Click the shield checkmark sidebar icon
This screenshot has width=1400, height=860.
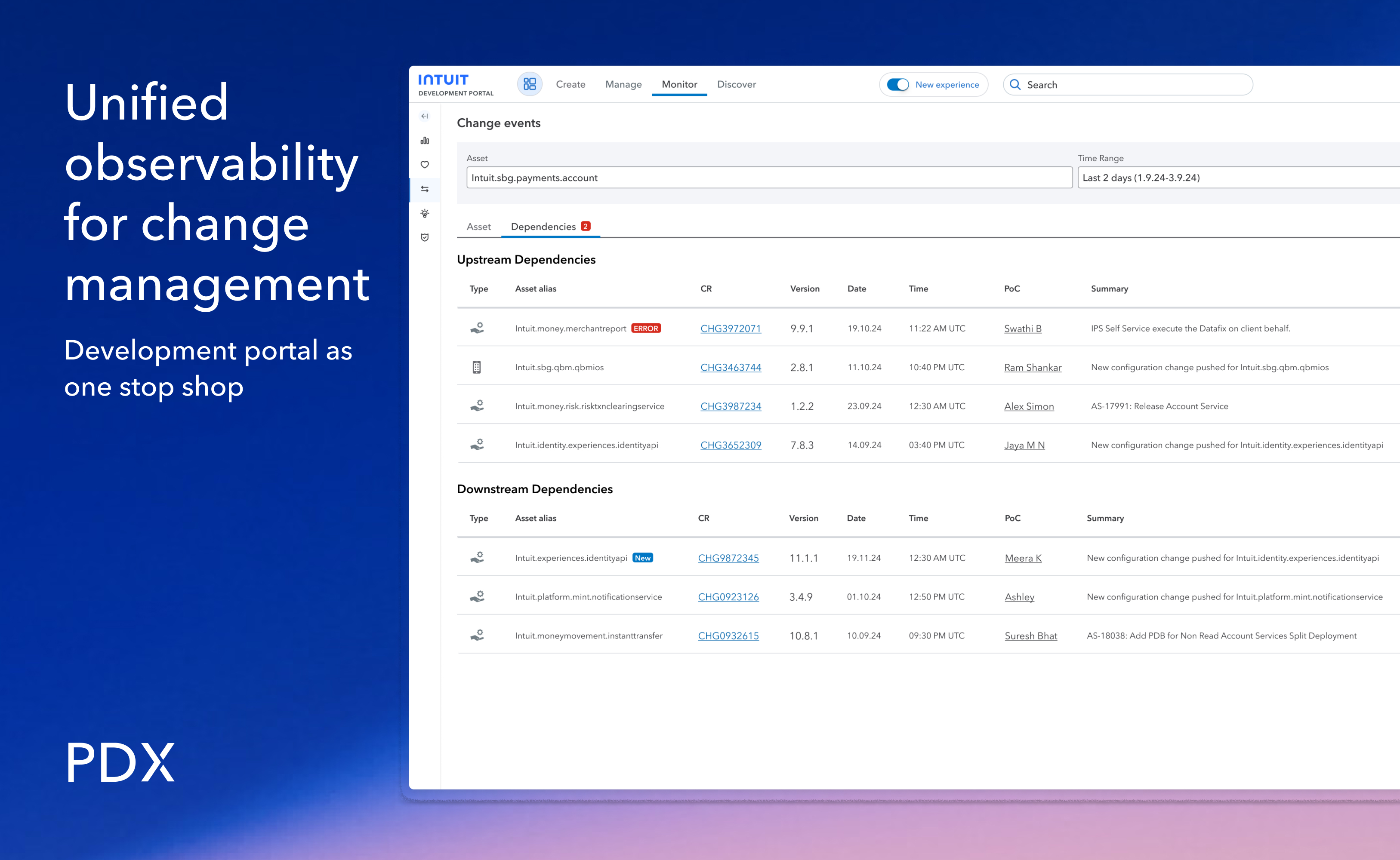click(x=425, y=237)
